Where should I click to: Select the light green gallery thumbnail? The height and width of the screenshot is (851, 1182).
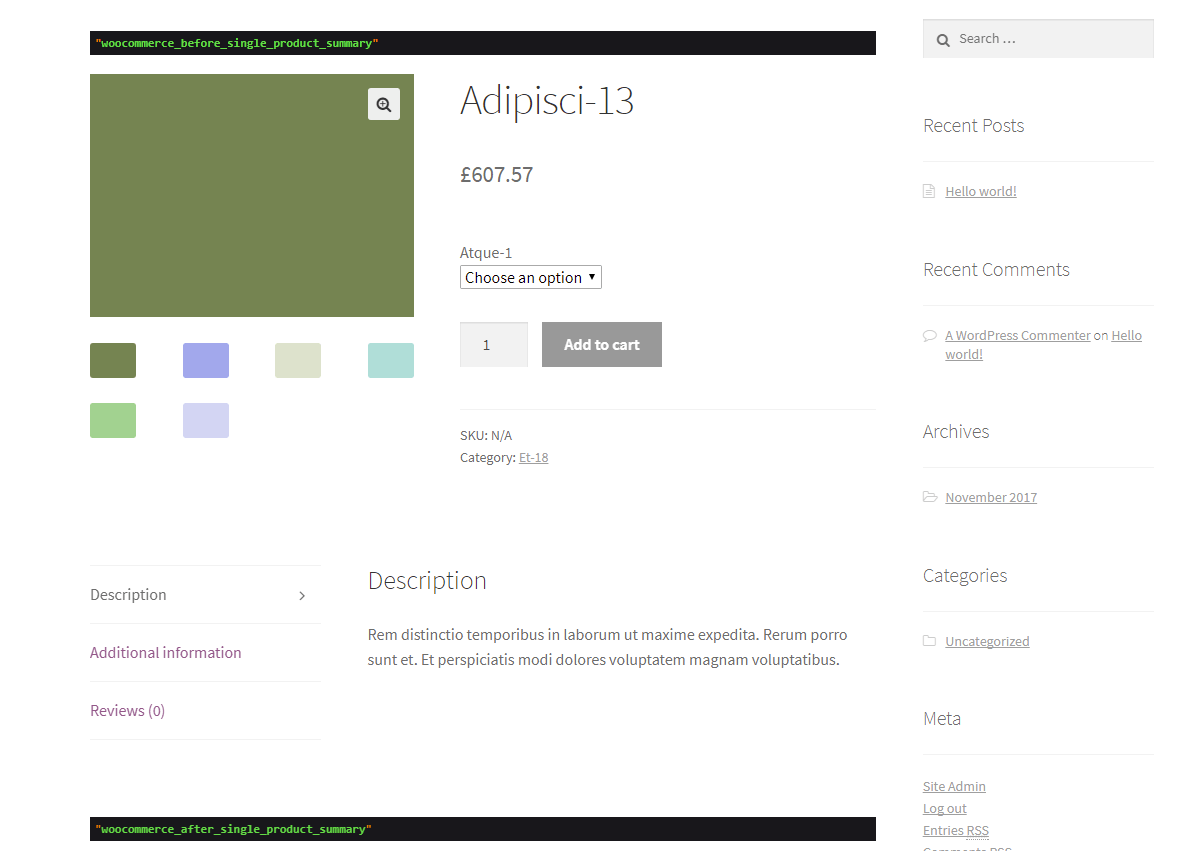pos(113,421)
